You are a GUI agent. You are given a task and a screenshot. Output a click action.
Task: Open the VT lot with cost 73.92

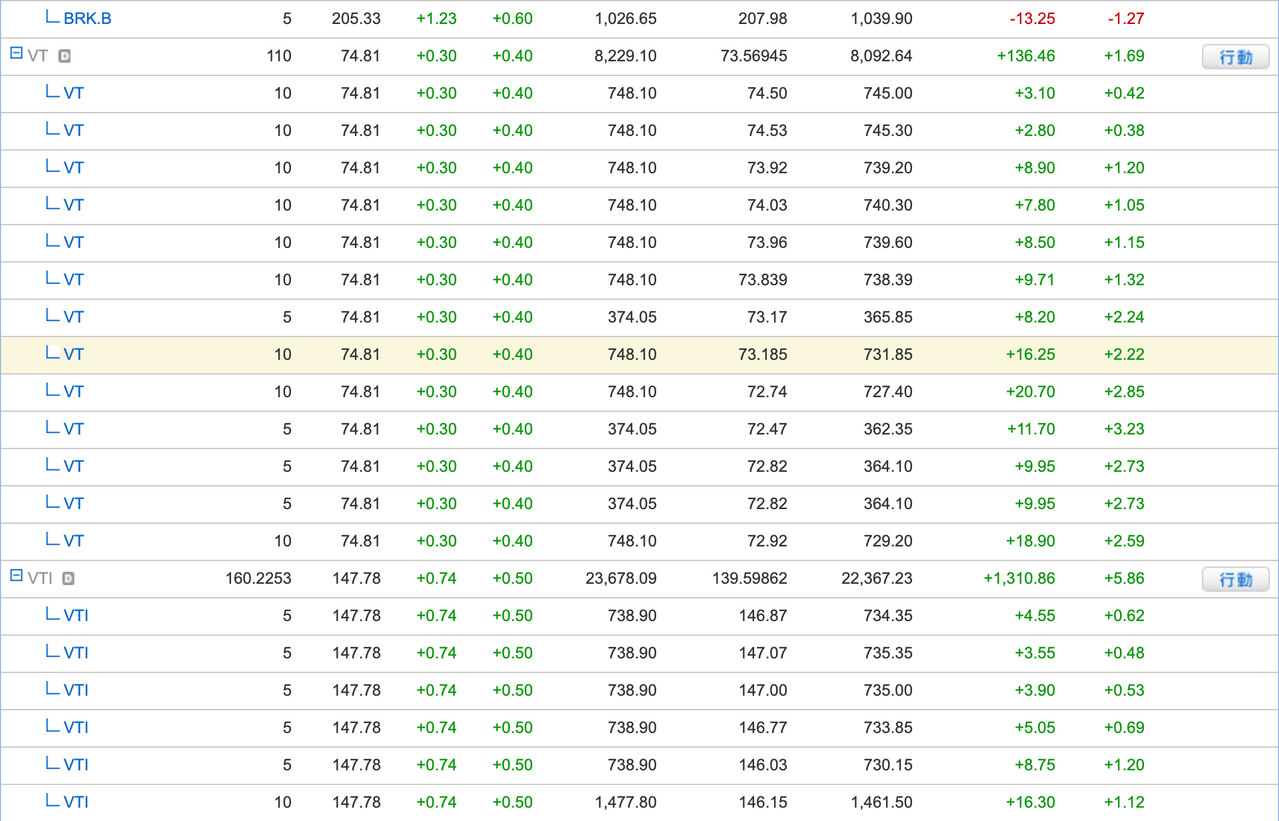click(x=74, y=168)
